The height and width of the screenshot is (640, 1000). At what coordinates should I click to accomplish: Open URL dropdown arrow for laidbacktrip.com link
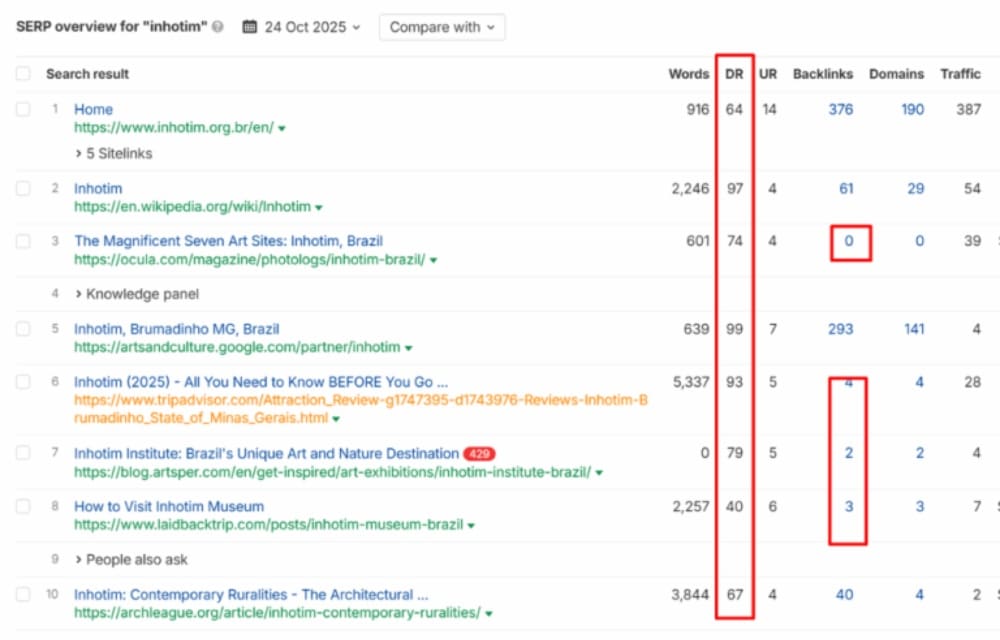click(471, 525)
